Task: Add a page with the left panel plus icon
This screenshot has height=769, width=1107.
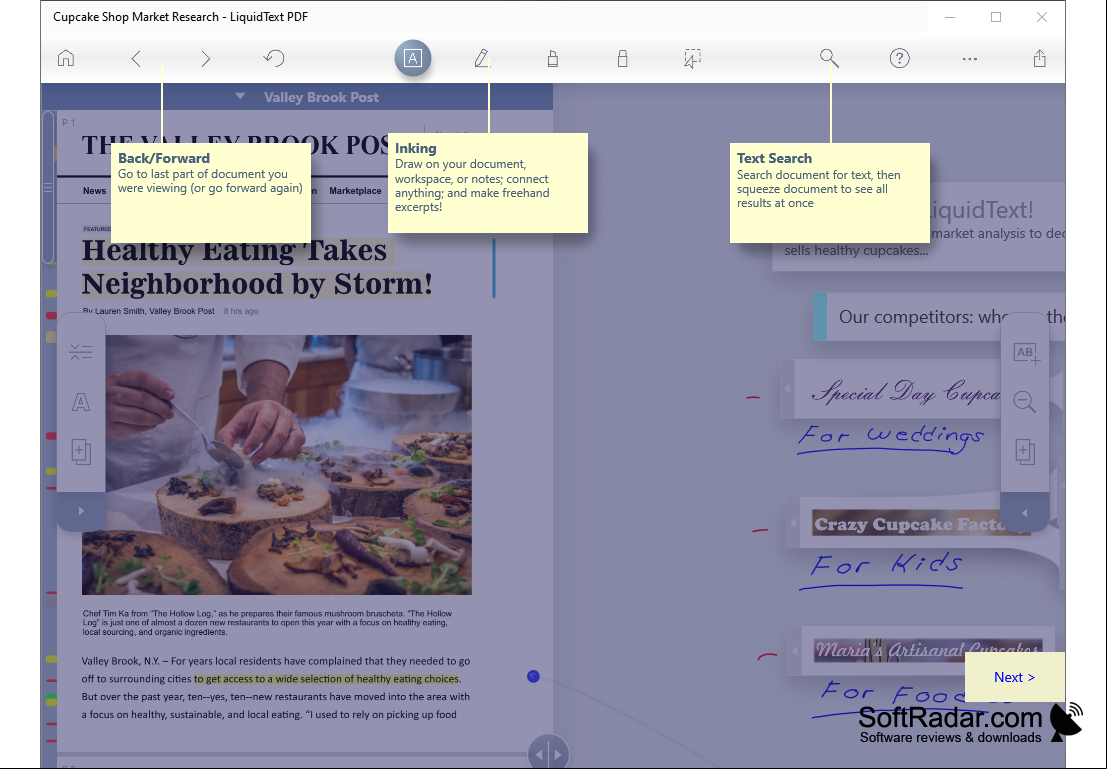Action: [x=81, y=452]
